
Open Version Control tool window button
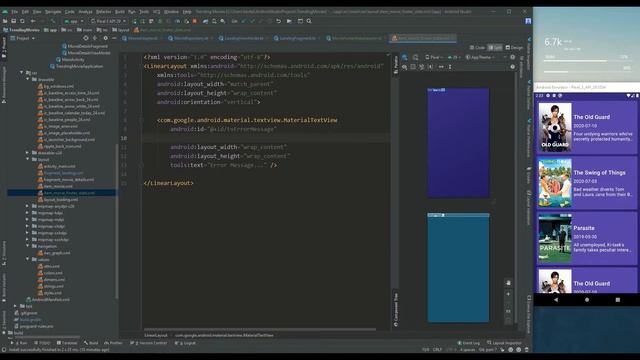pos(148,343)
